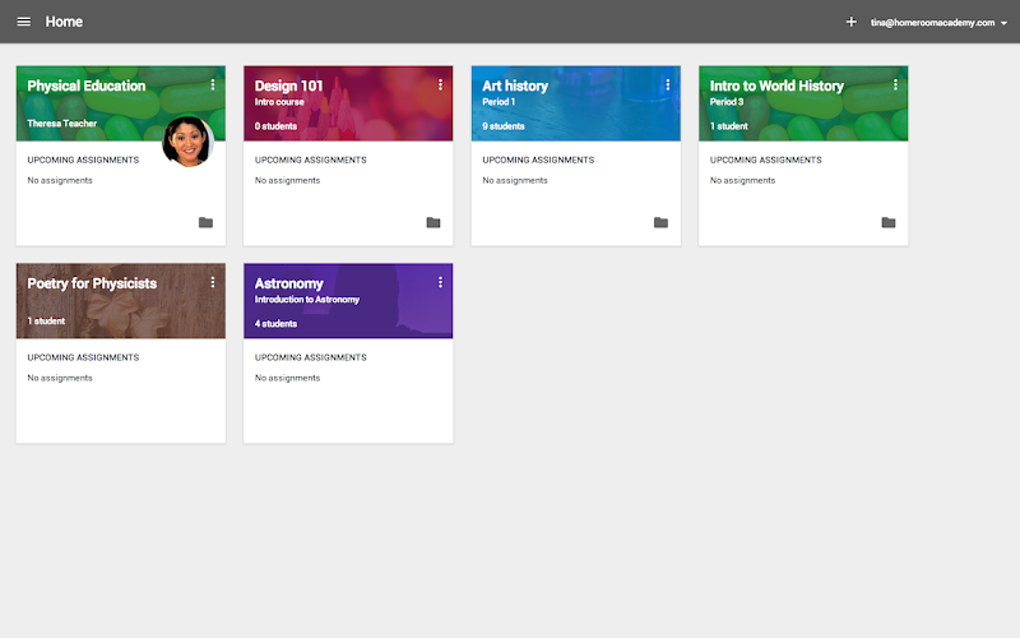Open the Physical Education class folder
Screen dimensions: 1020x638
pyautogui.click(x=206, y=222)
